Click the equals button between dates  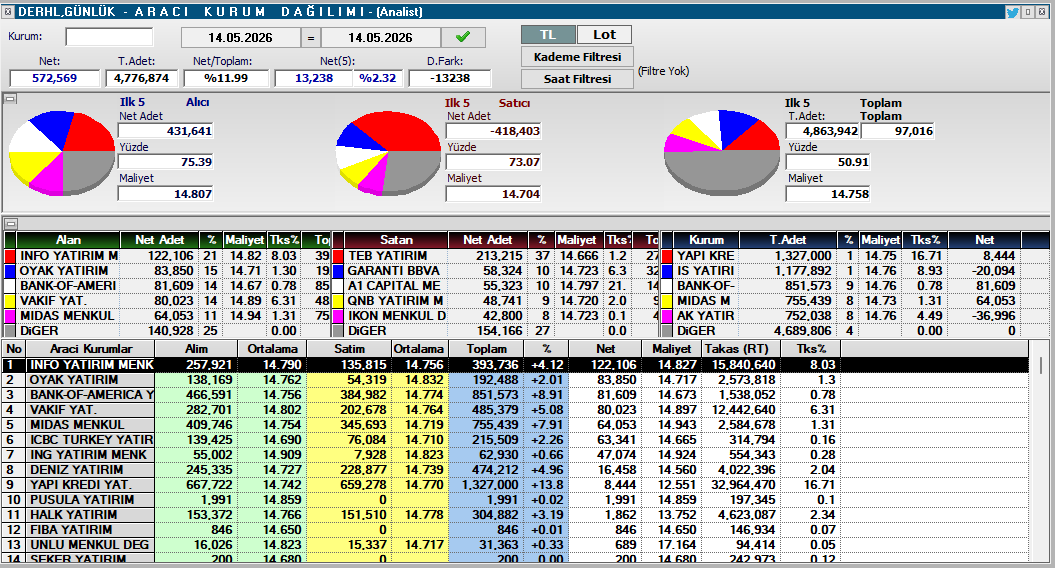point(310,38)
